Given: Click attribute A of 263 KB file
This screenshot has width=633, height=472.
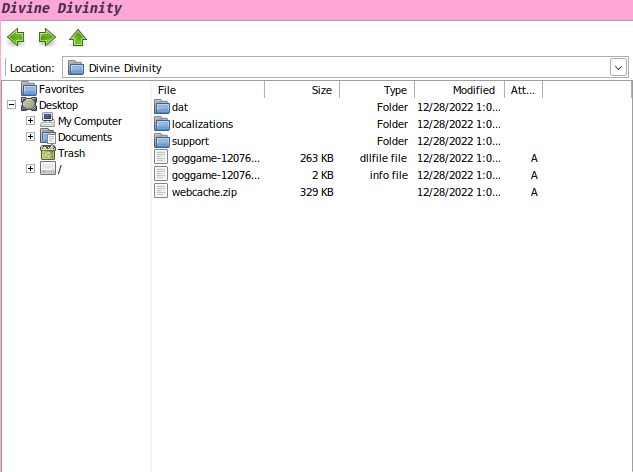Looking at the screenshot, I should coord(534,158).
